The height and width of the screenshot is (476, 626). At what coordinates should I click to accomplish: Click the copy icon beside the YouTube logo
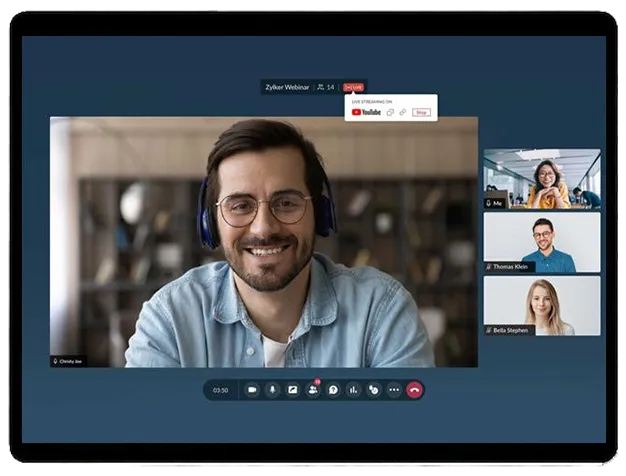pyautogui.click(x=390, y=112)
